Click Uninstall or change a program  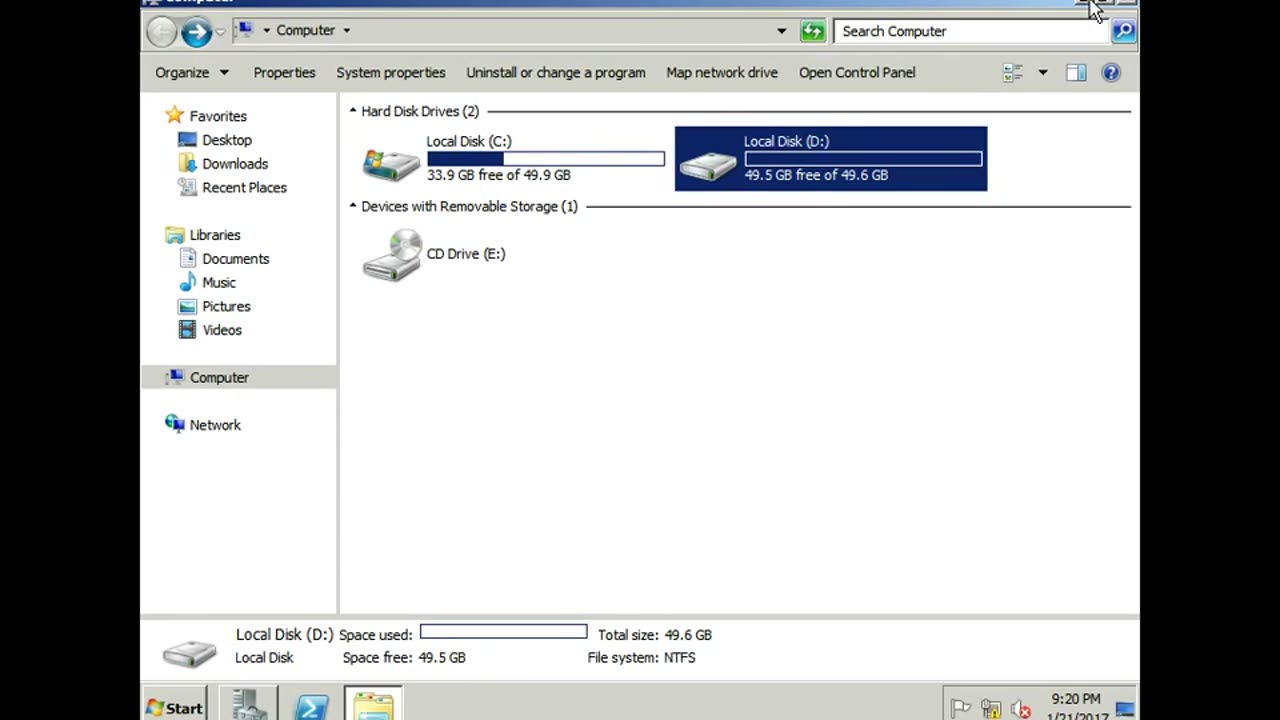556,72
